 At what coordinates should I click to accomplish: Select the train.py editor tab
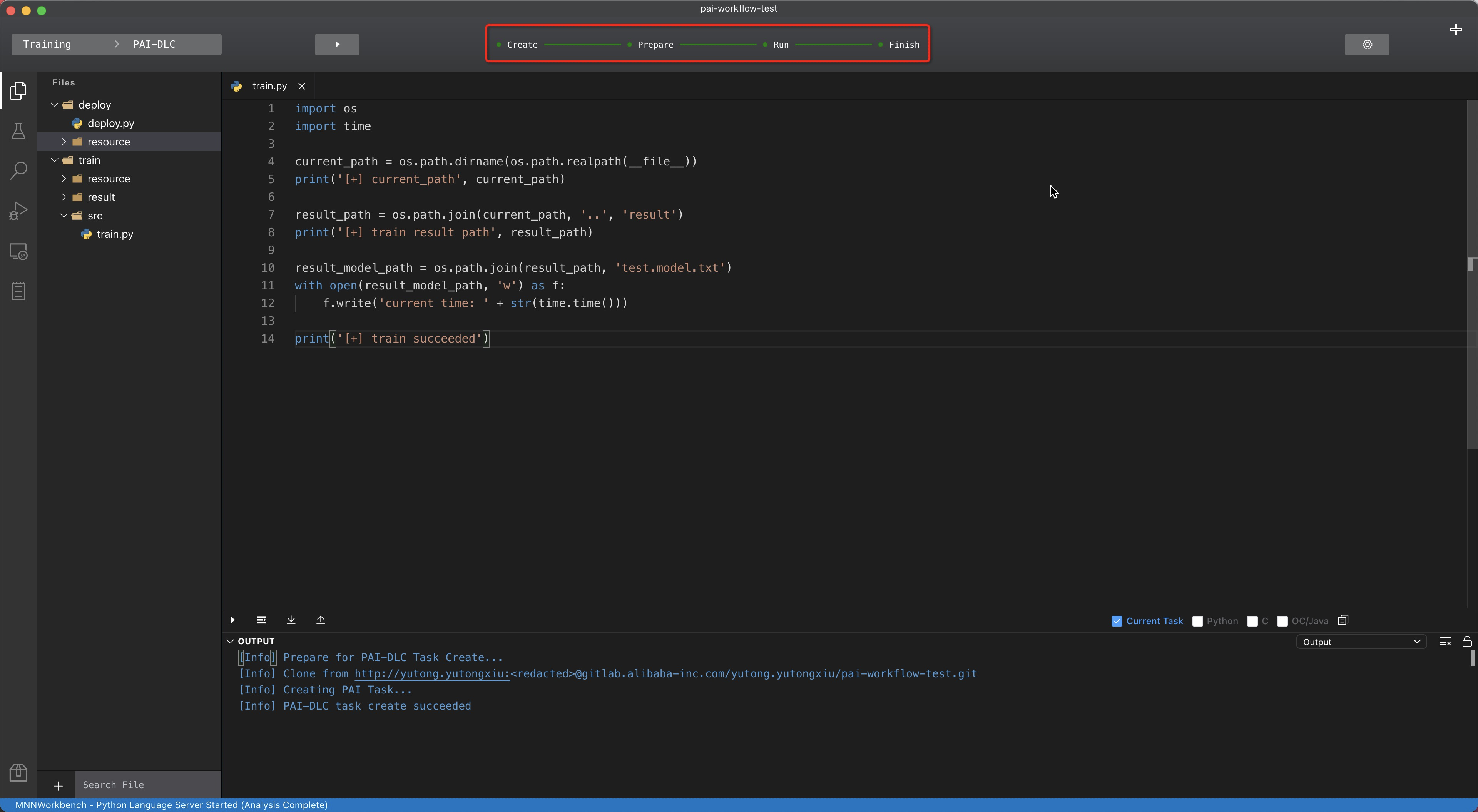point(269,86)
